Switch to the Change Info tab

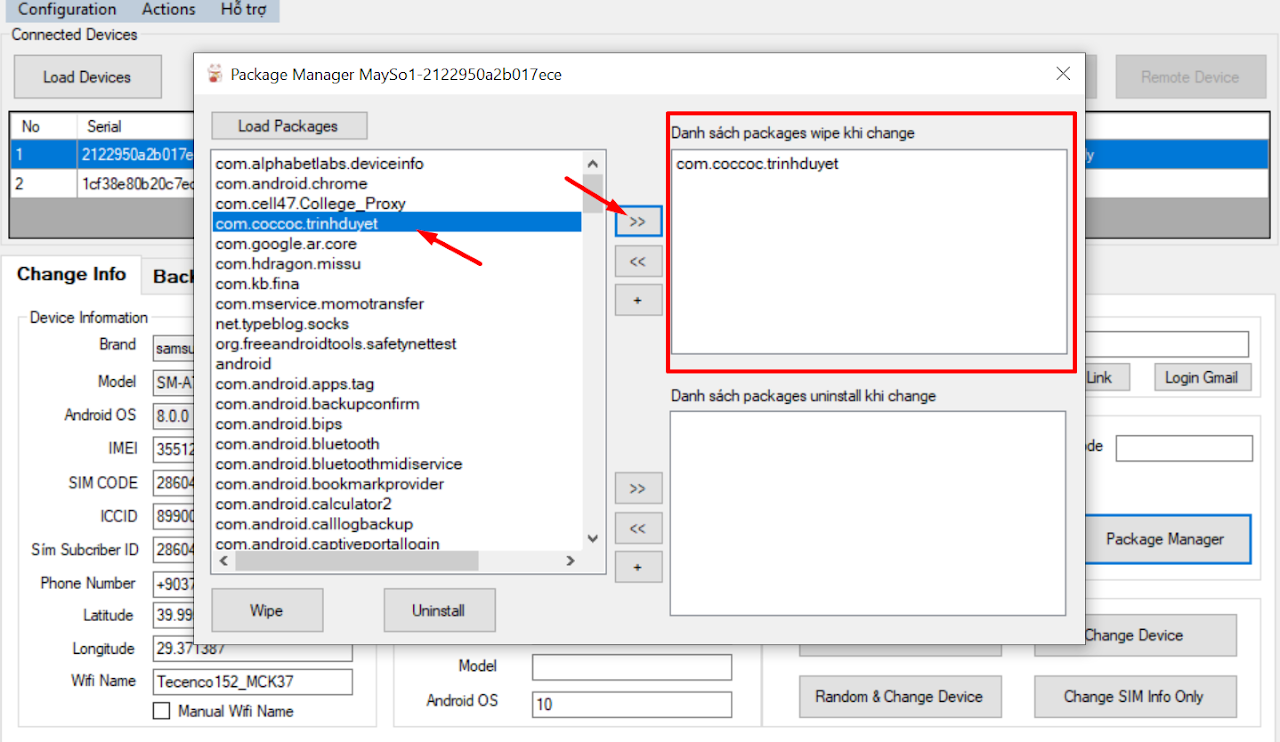71,275
